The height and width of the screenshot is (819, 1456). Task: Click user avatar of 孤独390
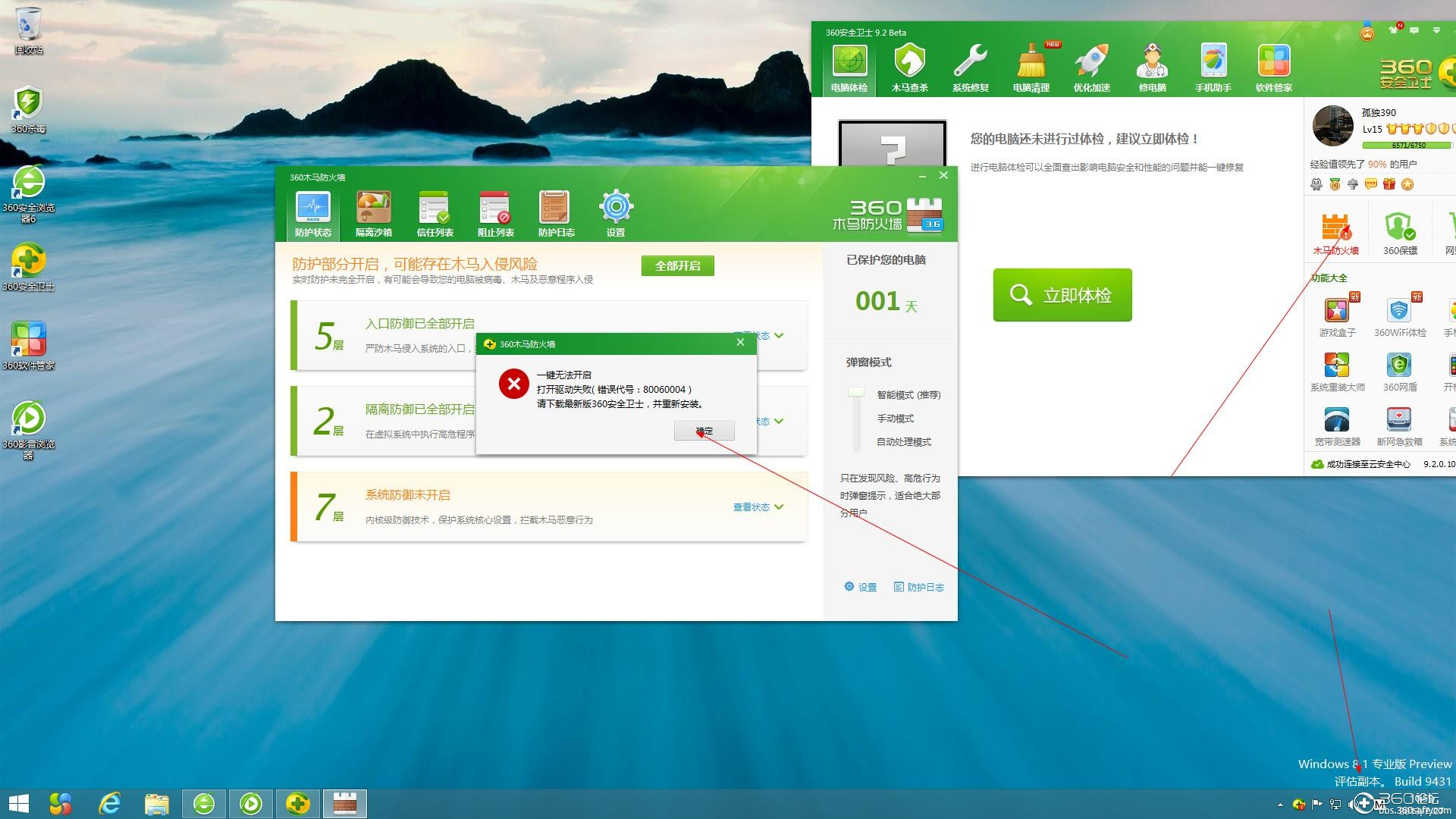click(1333, 126)
